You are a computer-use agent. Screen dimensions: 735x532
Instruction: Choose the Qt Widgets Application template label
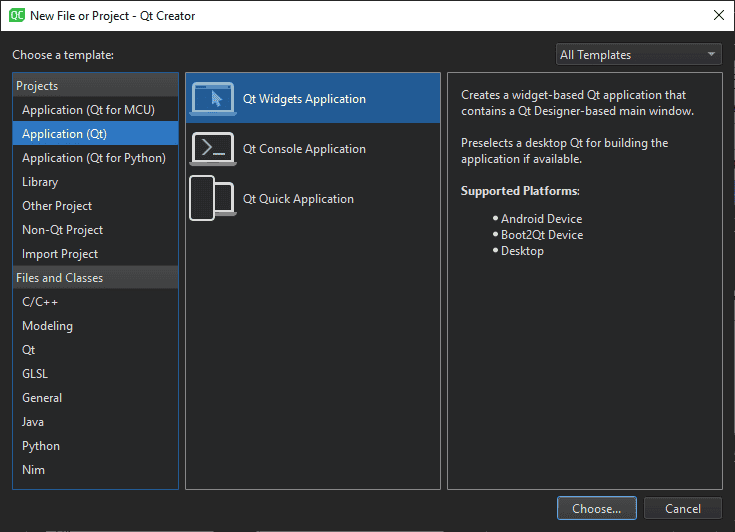(304, 99)
